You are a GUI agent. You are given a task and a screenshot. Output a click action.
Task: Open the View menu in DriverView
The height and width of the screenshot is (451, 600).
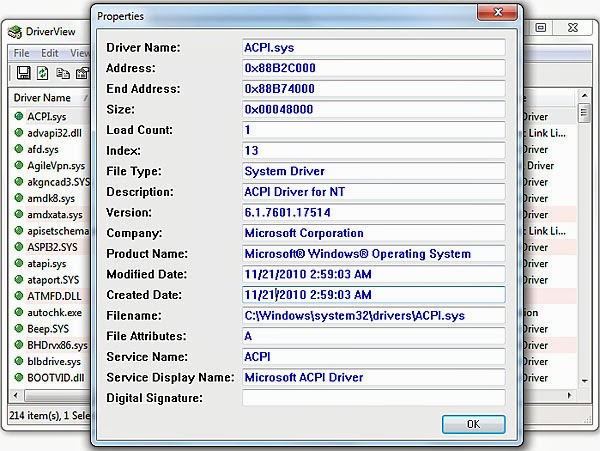coord(80,53)
